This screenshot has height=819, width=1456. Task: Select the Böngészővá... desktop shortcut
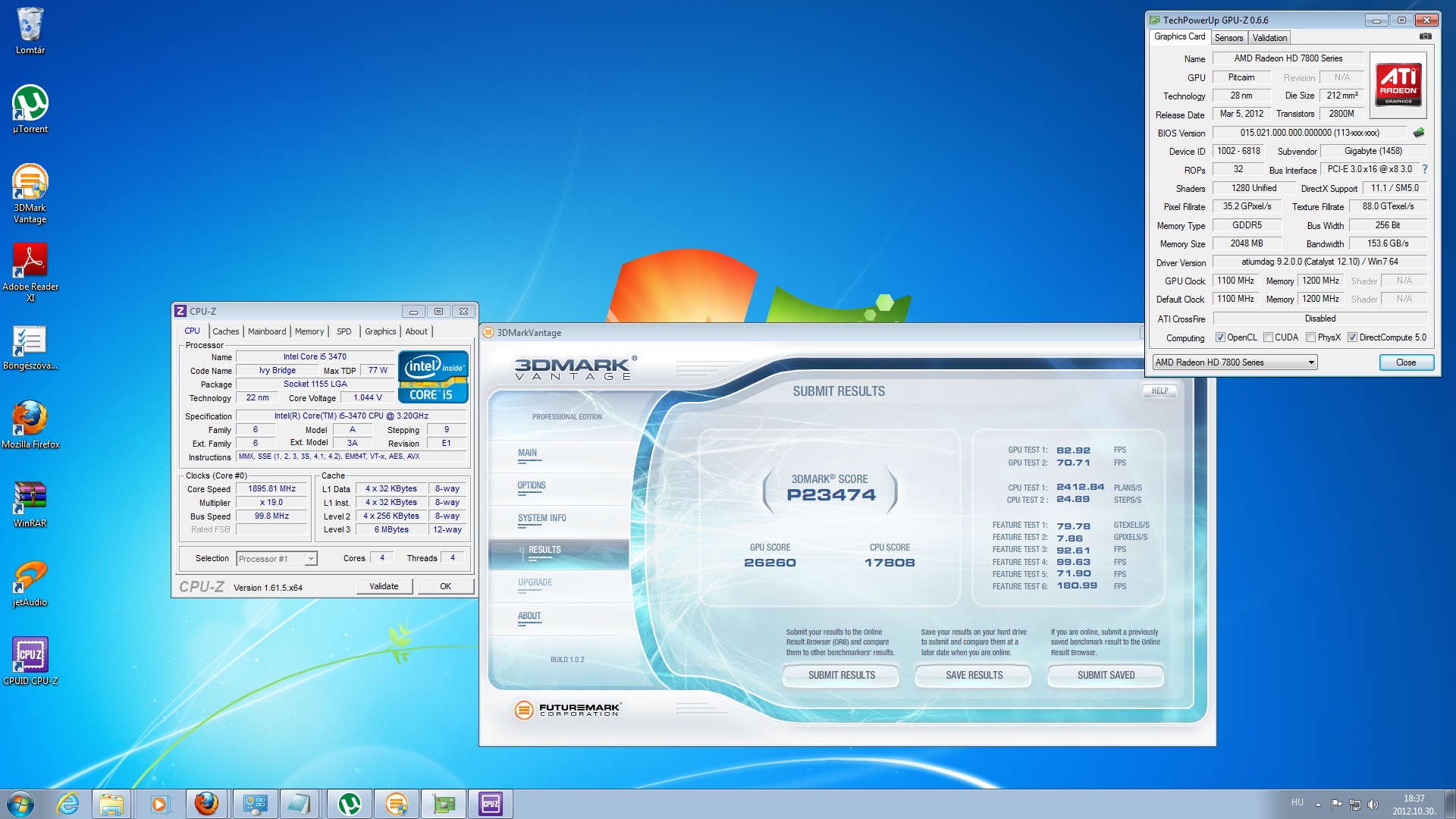click(x=30, y=348)
